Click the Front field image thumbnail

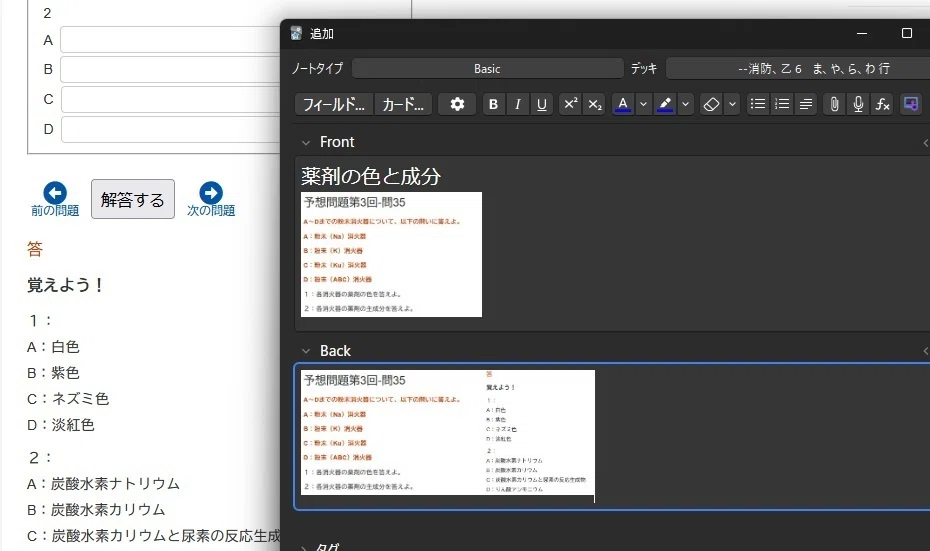coord(391,254)
